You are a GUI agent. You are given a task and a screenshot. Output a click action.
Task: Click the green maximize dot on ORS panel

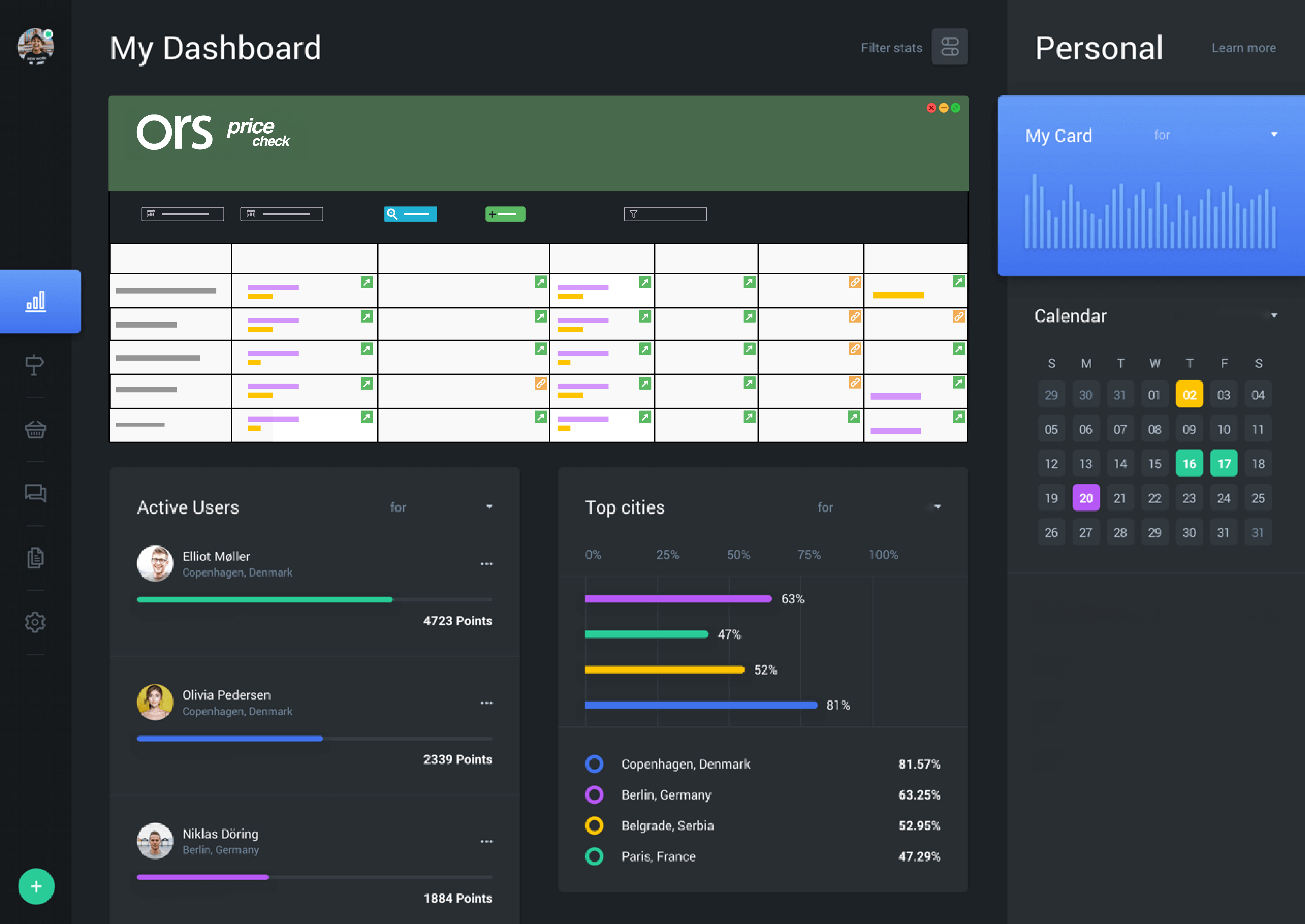pos(955,108)
